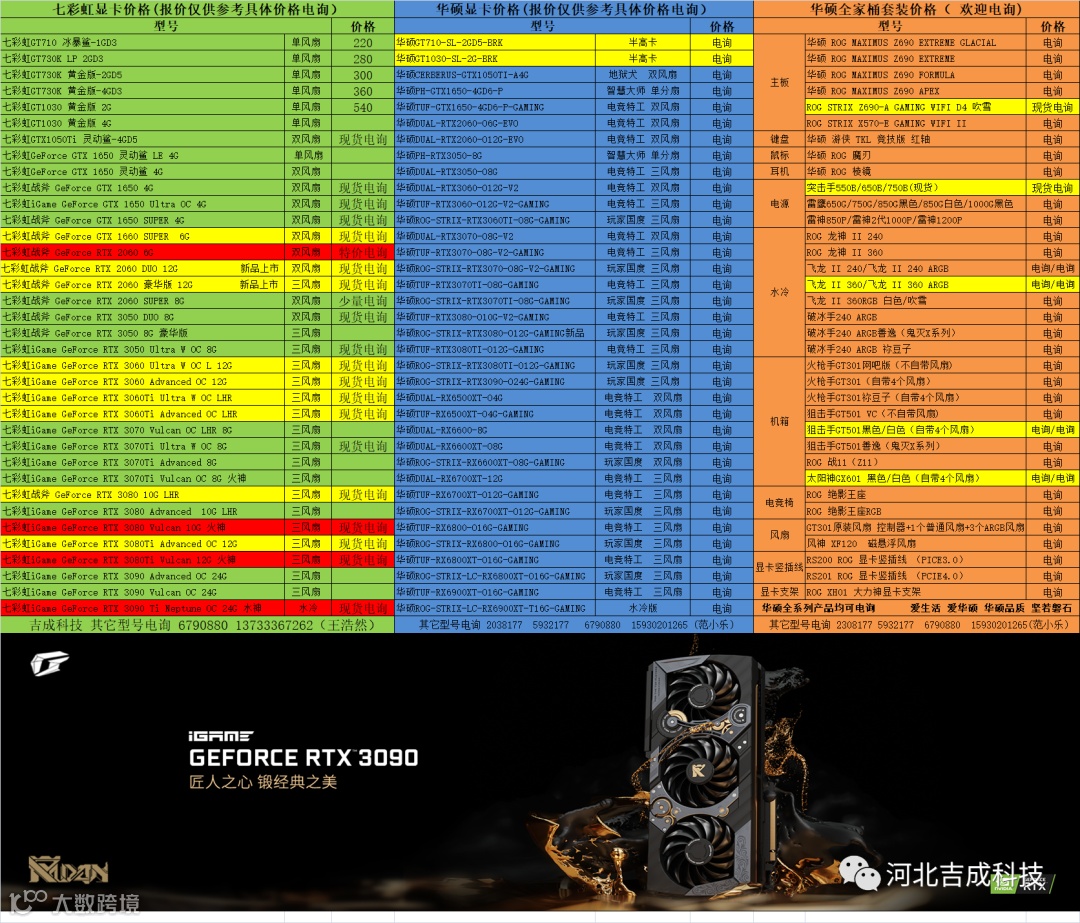Click the "水冷版" cell
The height and width of the screenshot is (923, 1080).
click(x=643, y=608)
